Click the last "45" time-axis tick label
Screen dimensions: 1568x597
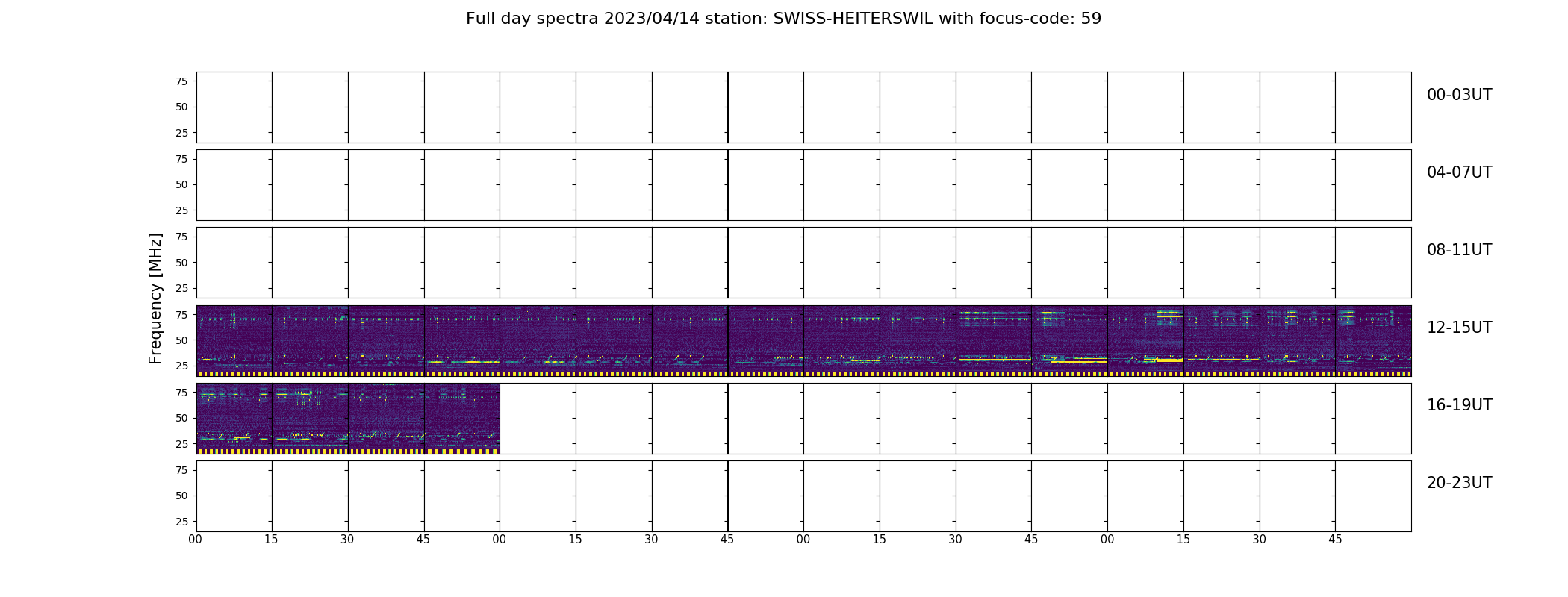1335,540
